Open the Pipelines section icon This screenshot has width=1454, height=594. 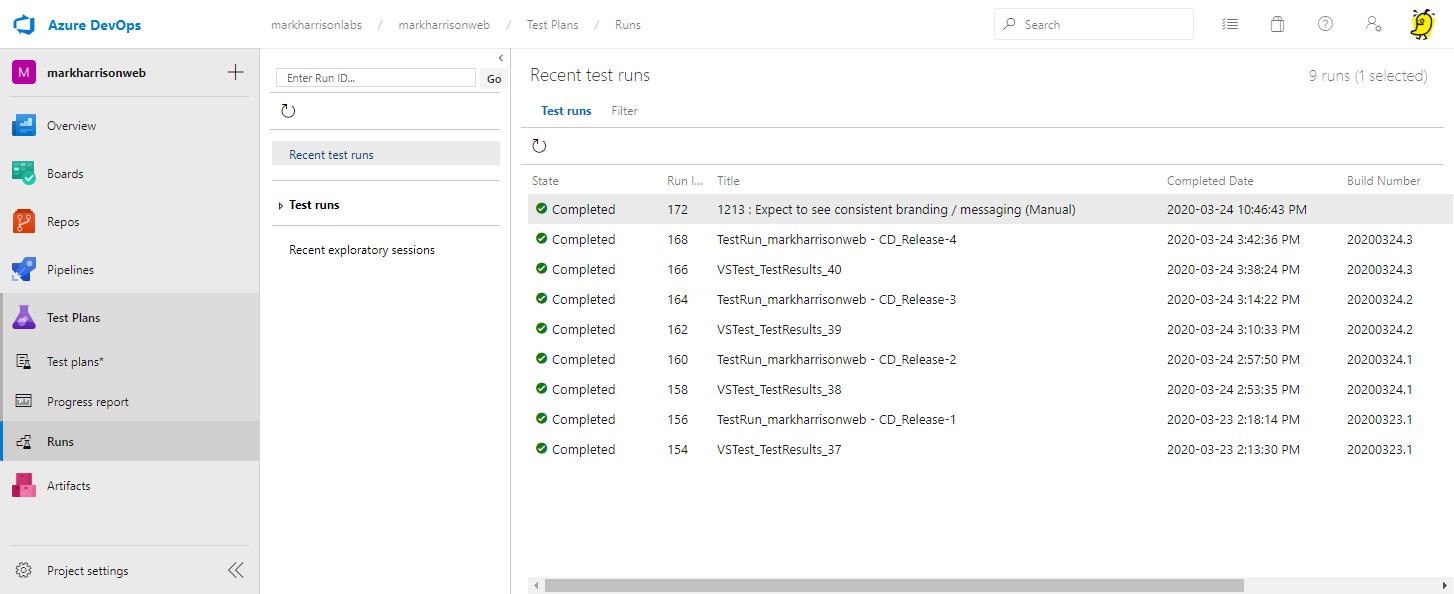pyautogui.click(x=24, y=270)
